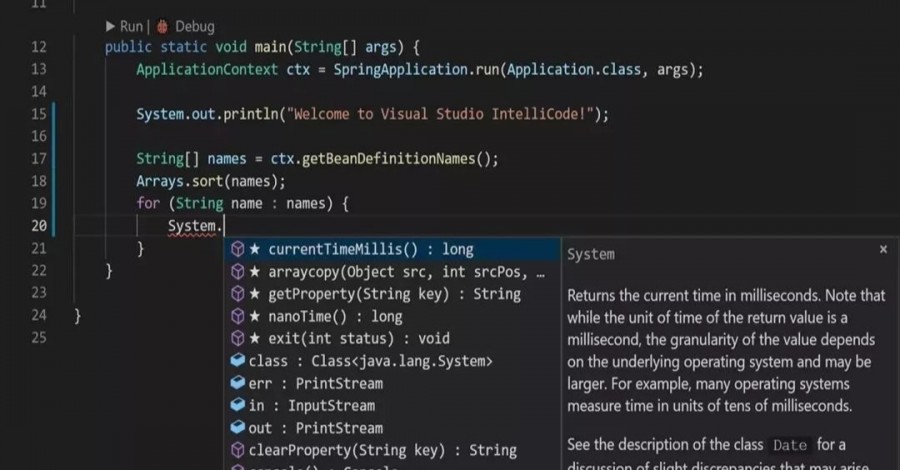This screenshot has height=470, width=900.
Task: Click the star icon beside arraycopy
Action: (255, 271)
